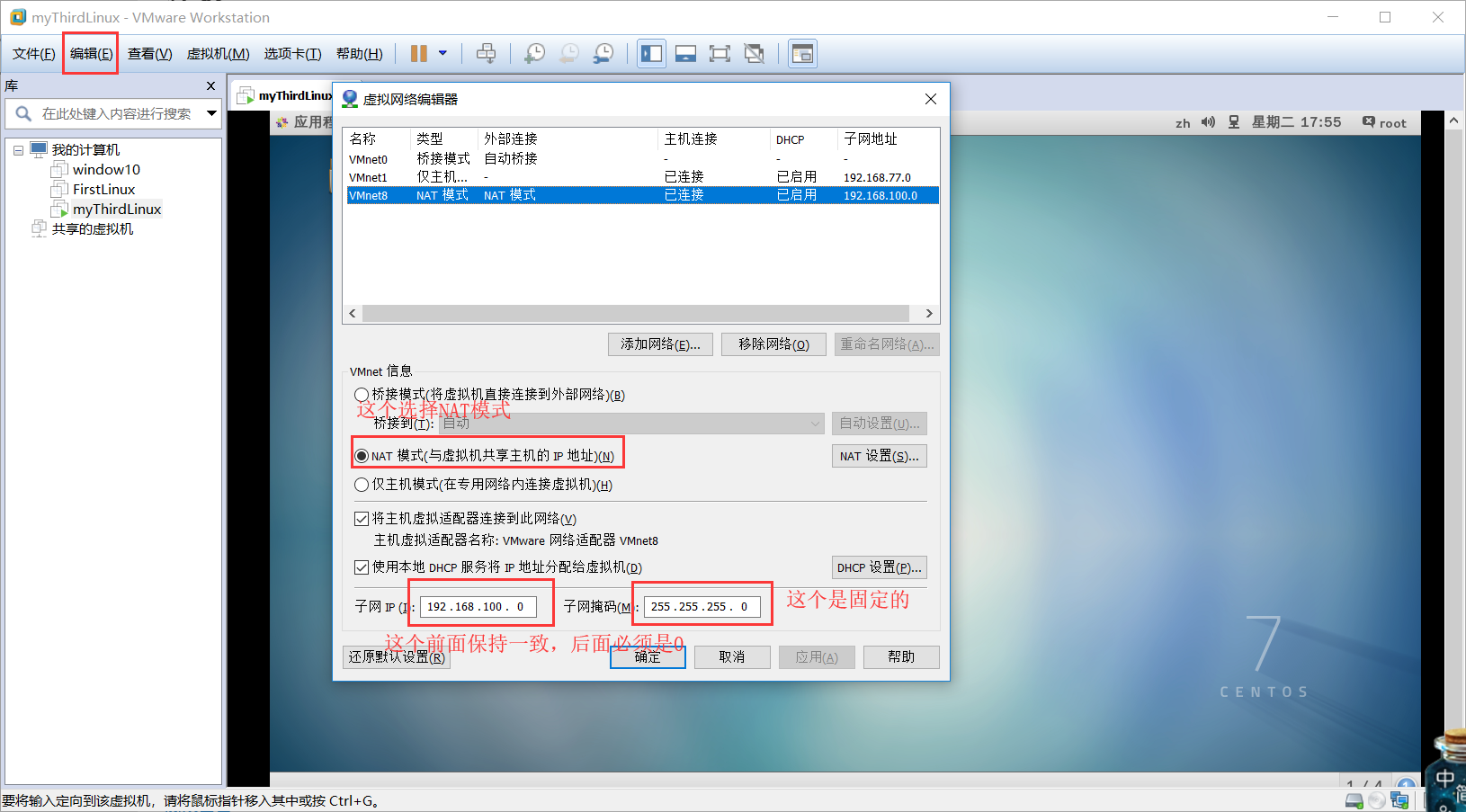Click the Chinese input method 中 indicator

pyautogui.click(x=1444, y=778)
